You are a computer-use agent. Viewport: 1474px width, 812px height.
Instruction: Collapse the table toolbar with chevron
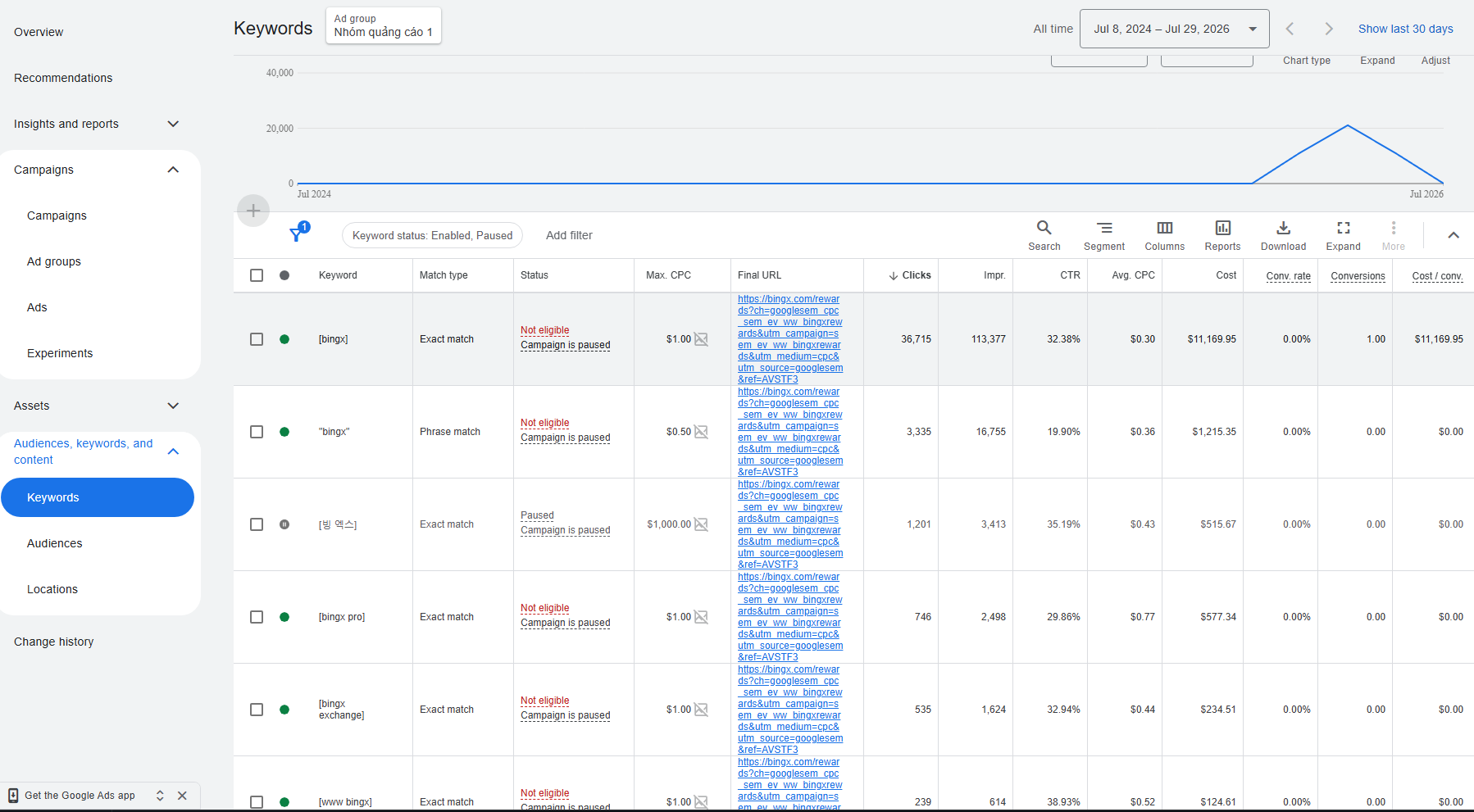(x=1453, y=235)
